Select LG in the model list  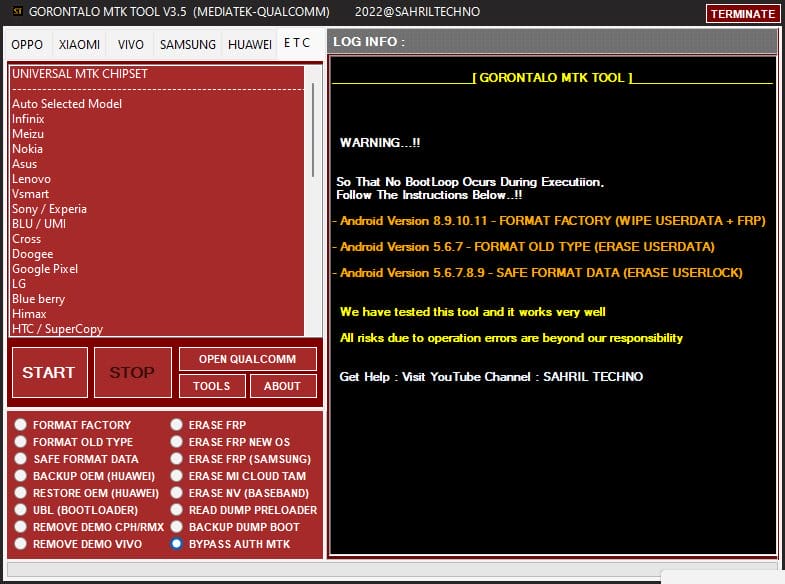click(157, 284)
